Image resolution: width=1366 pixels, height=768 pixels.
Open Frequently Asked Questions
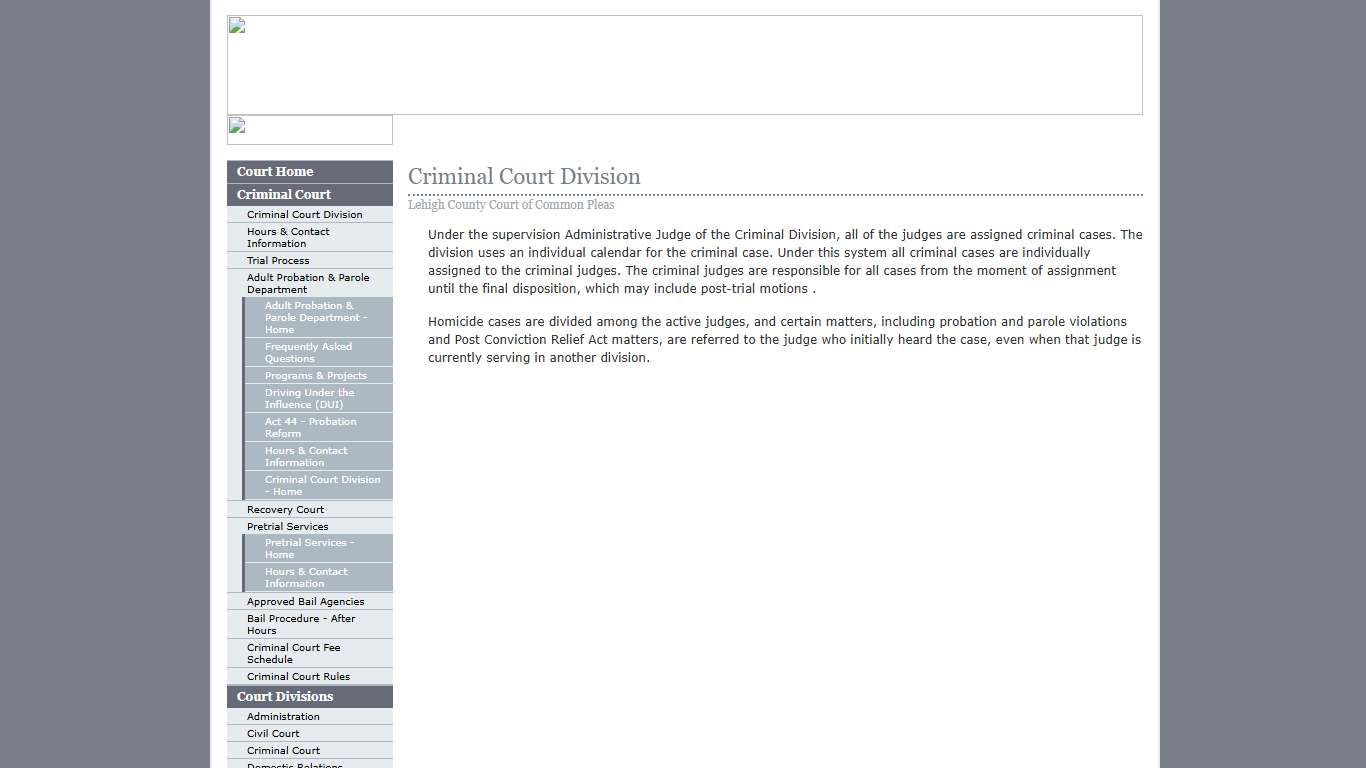[x=310, y=352]
